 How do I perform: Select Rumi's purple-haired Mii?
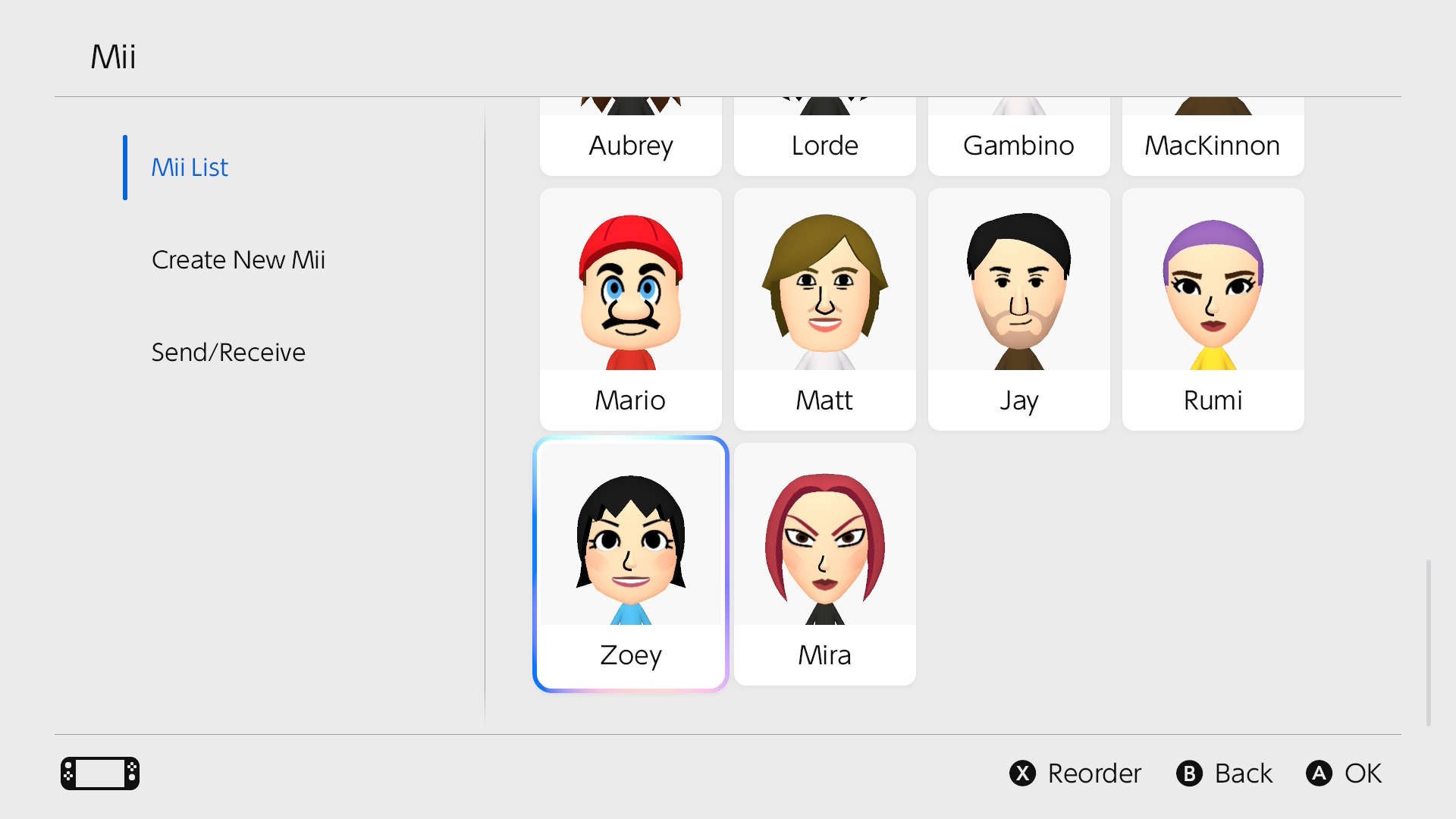[x=1213, y=293]
